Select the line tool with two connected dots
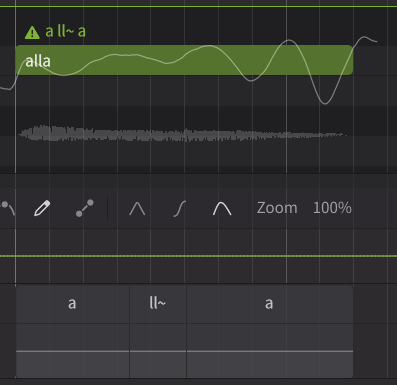 [85, 208]
